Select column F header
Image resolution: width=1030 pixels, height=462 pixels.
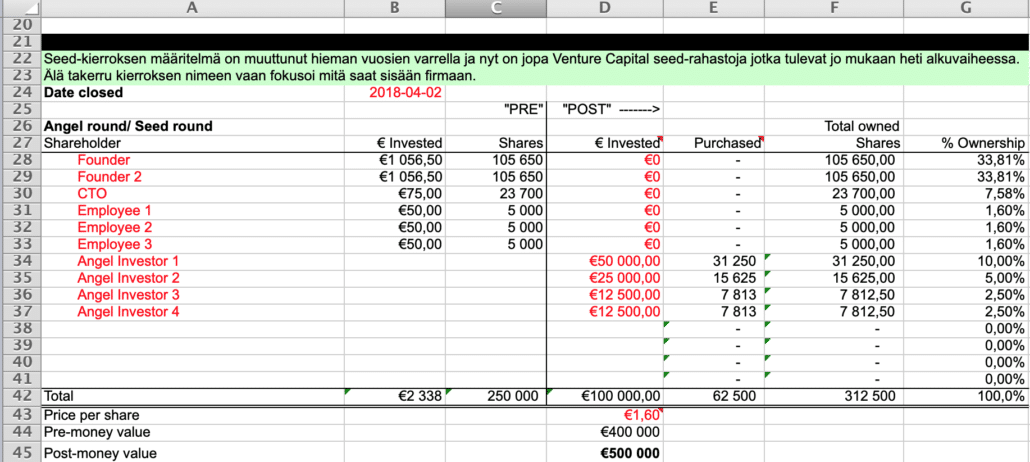pos(834,9)
